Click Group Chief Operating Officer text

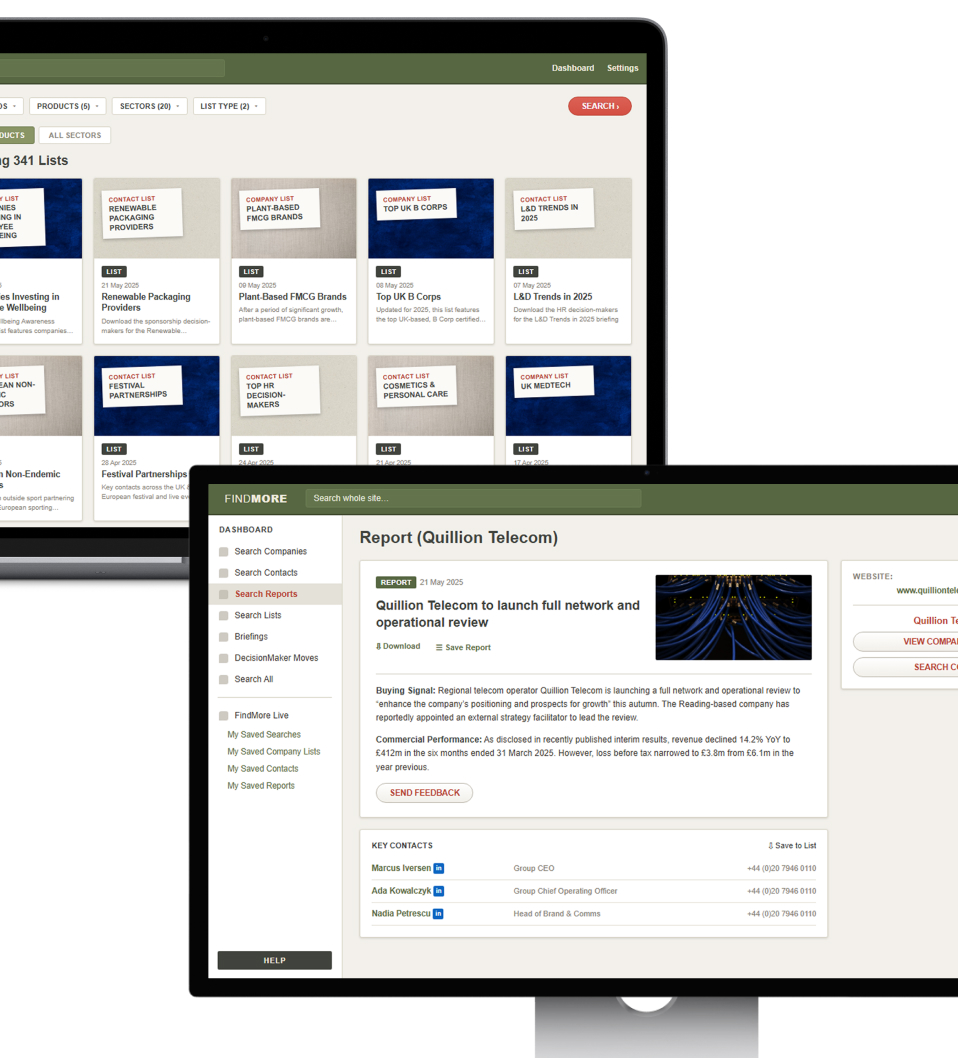(565, 891)
